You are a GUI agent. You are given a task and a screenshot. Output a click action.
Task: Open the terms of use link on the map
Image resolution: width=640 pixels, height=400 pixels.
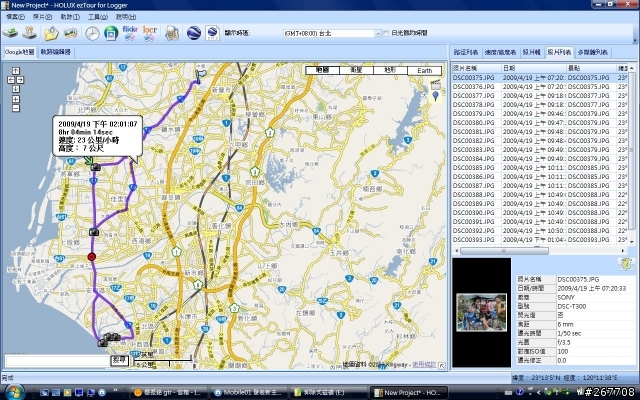coord(424,364)
